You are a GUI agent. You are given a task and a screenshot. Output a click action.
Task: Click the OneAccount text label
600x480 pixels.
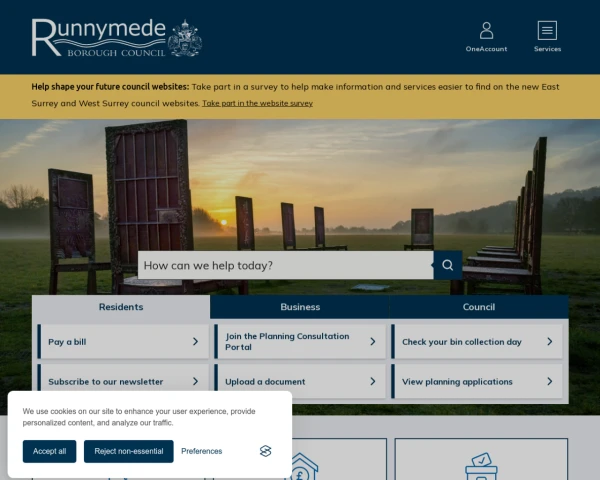coord(486,49)
